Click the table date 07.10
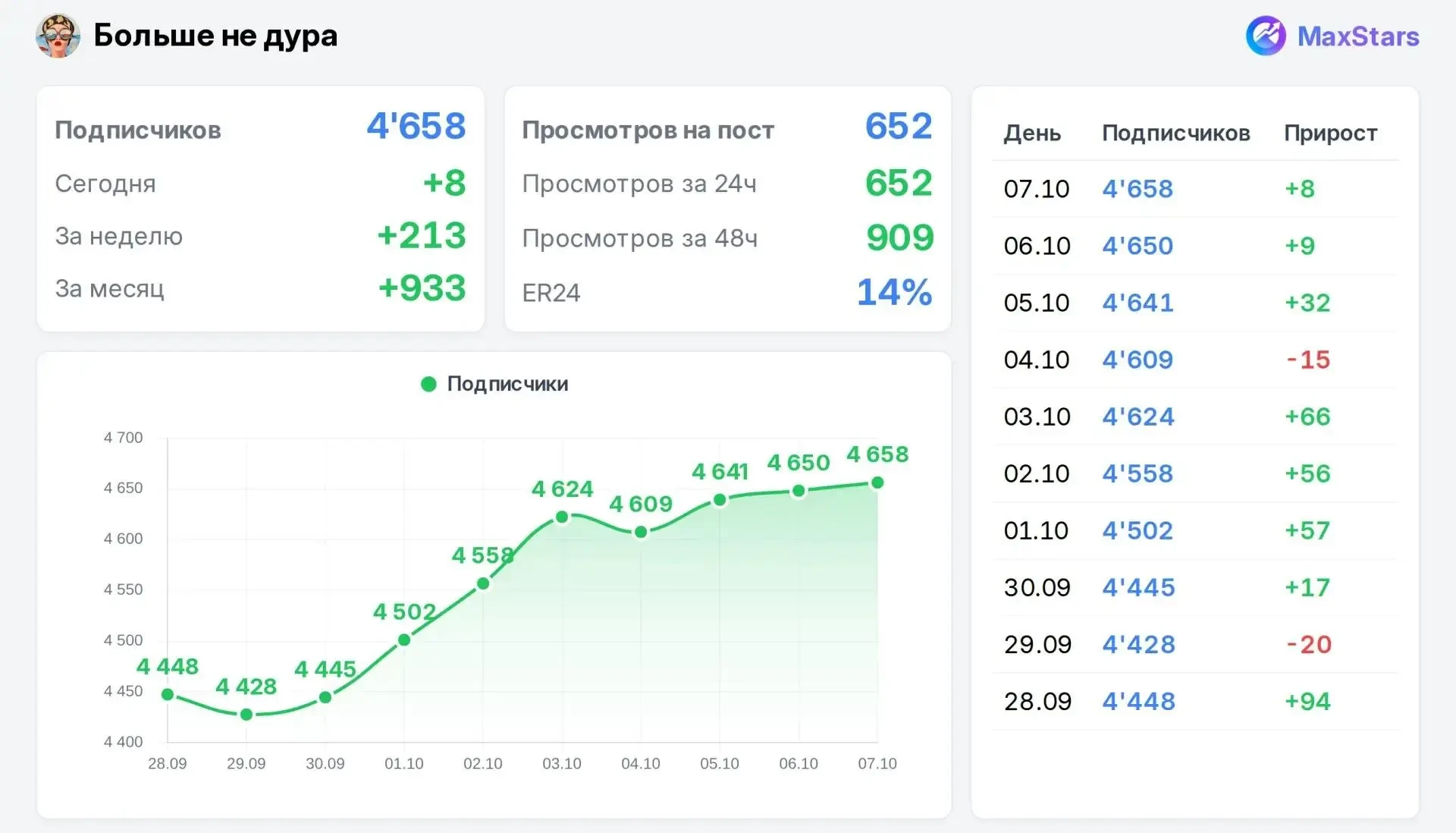1456x833 pixels. (x=1037, y=188)
